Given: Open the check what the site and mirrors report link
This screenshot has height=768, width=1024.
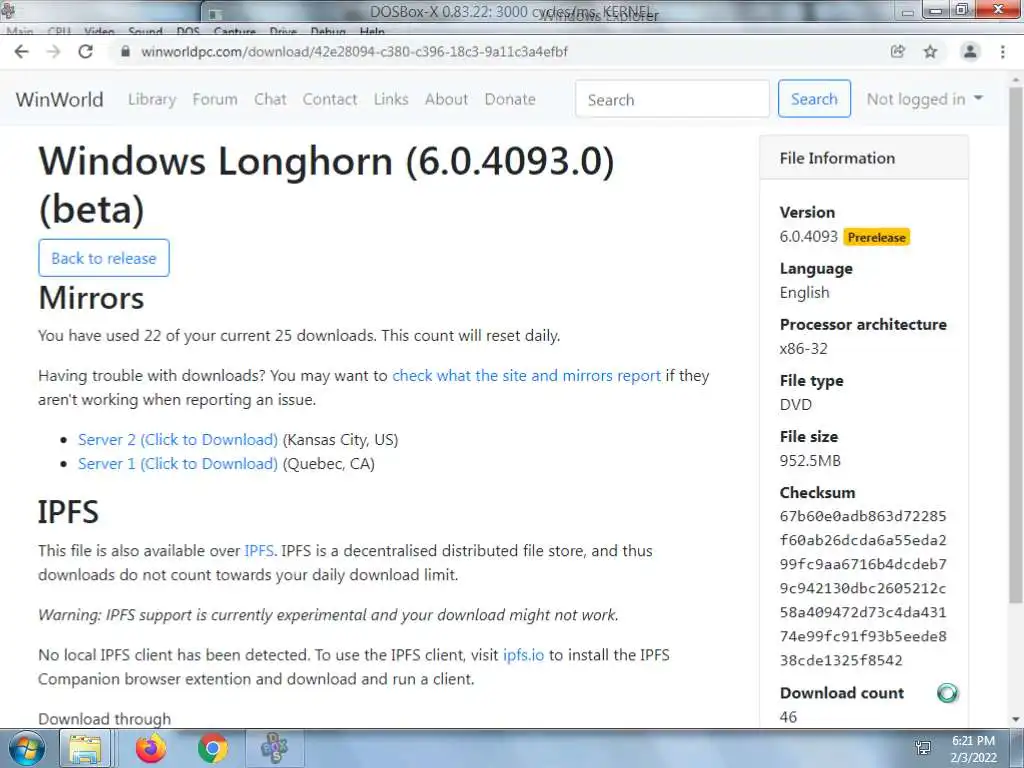Looking at the screenshot, I should point(526,376).
